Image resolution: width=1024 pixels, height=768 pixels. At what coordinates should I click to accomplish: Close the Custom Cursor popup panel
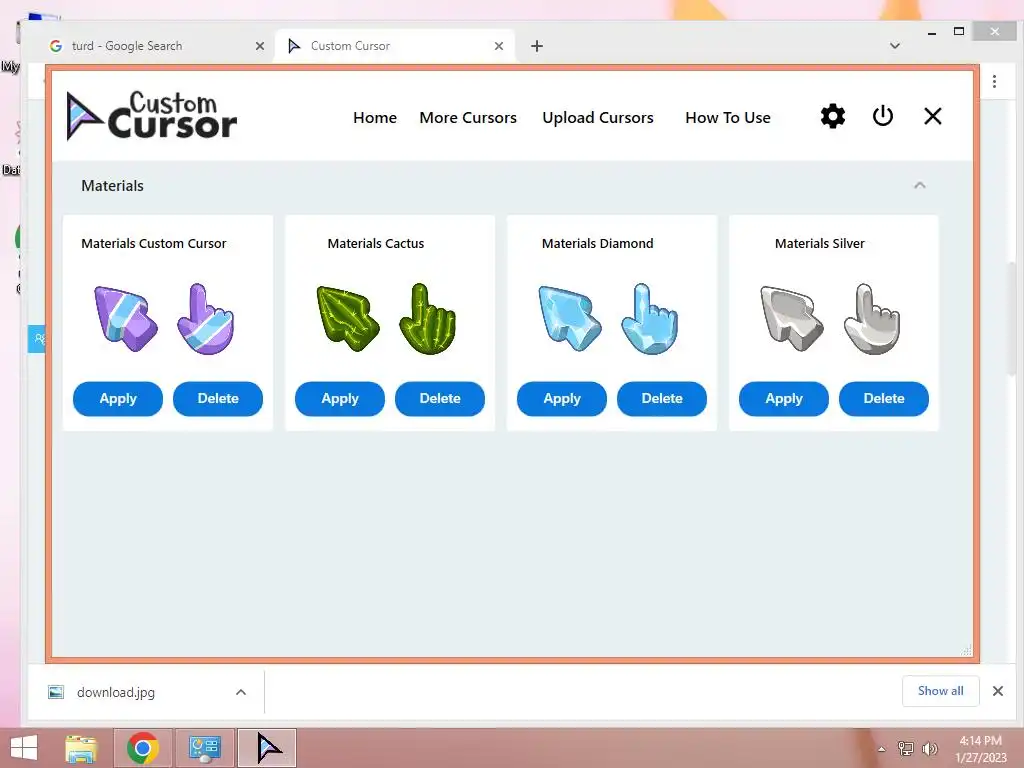click(933, 116)
